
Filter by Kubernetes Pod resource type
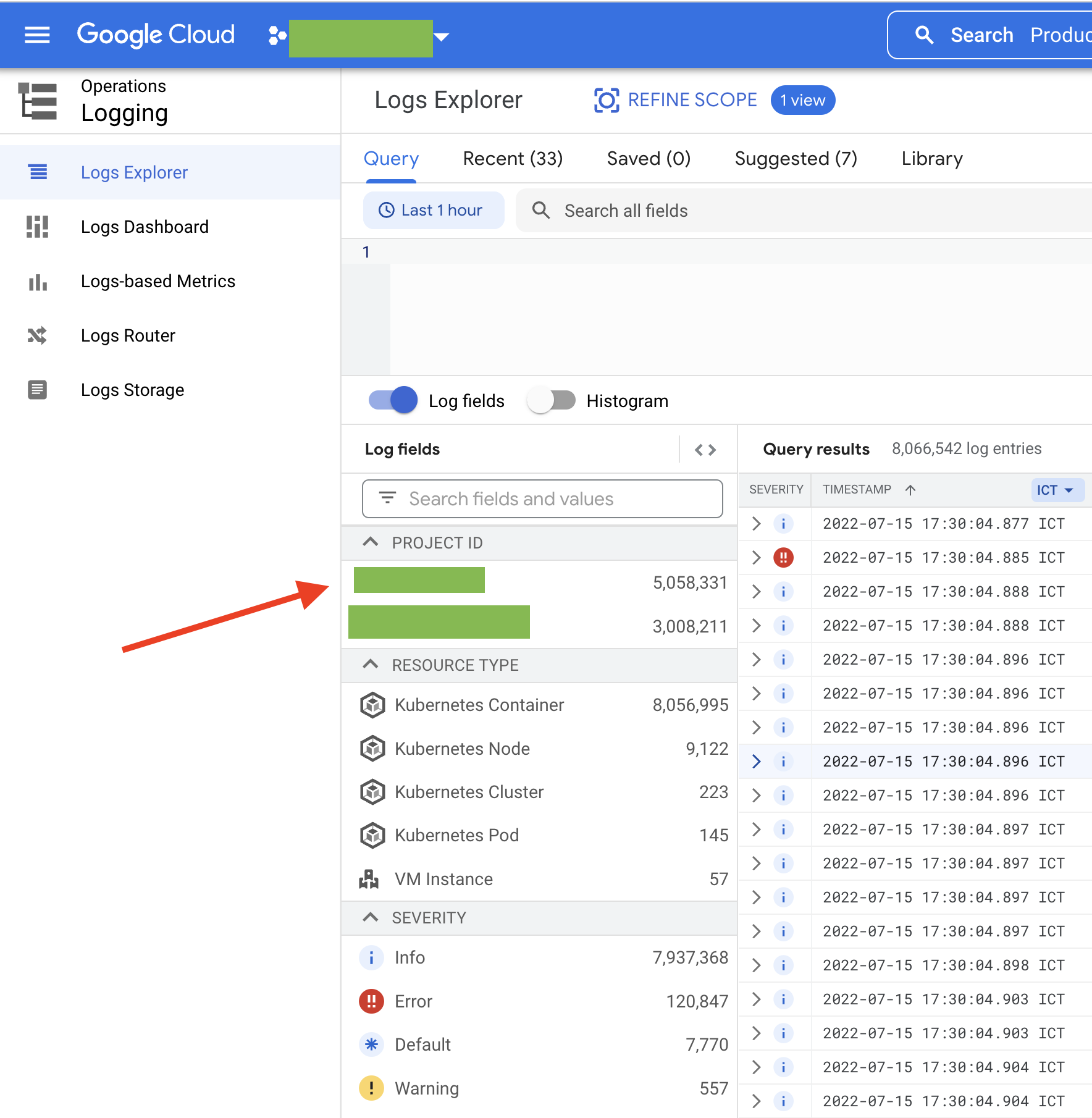click(x=539, y=835)
